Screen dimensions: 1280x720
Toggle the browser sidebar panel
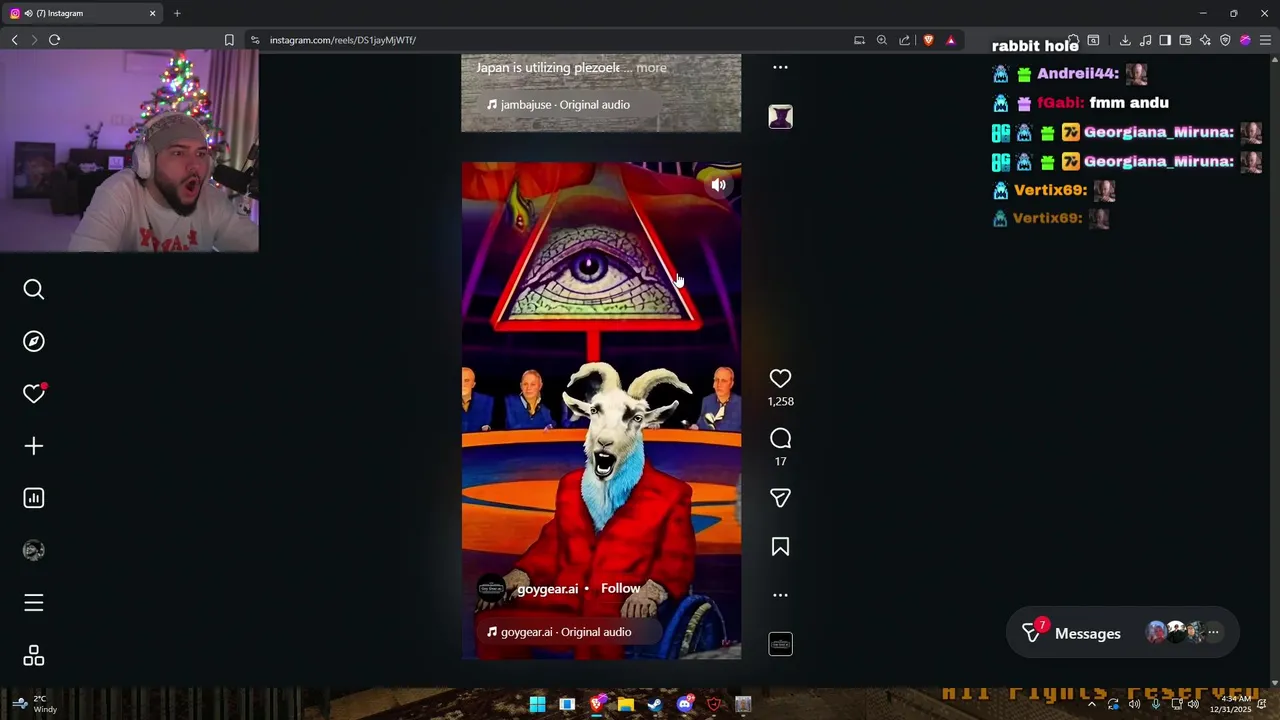pos(1165,40)
